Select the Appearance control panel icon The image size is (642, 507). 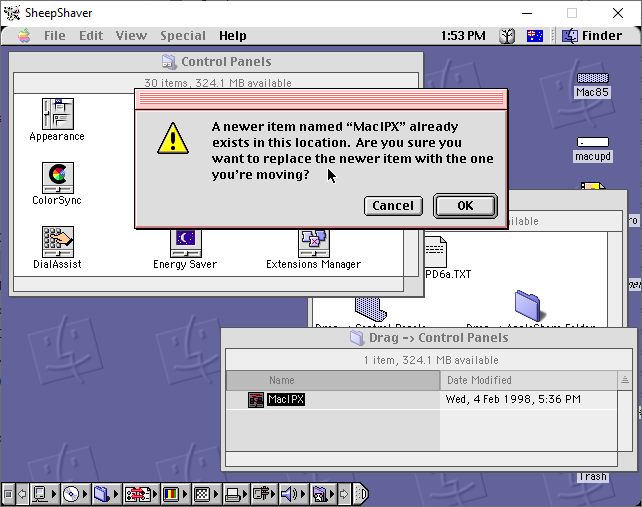[x=58, y=113]
